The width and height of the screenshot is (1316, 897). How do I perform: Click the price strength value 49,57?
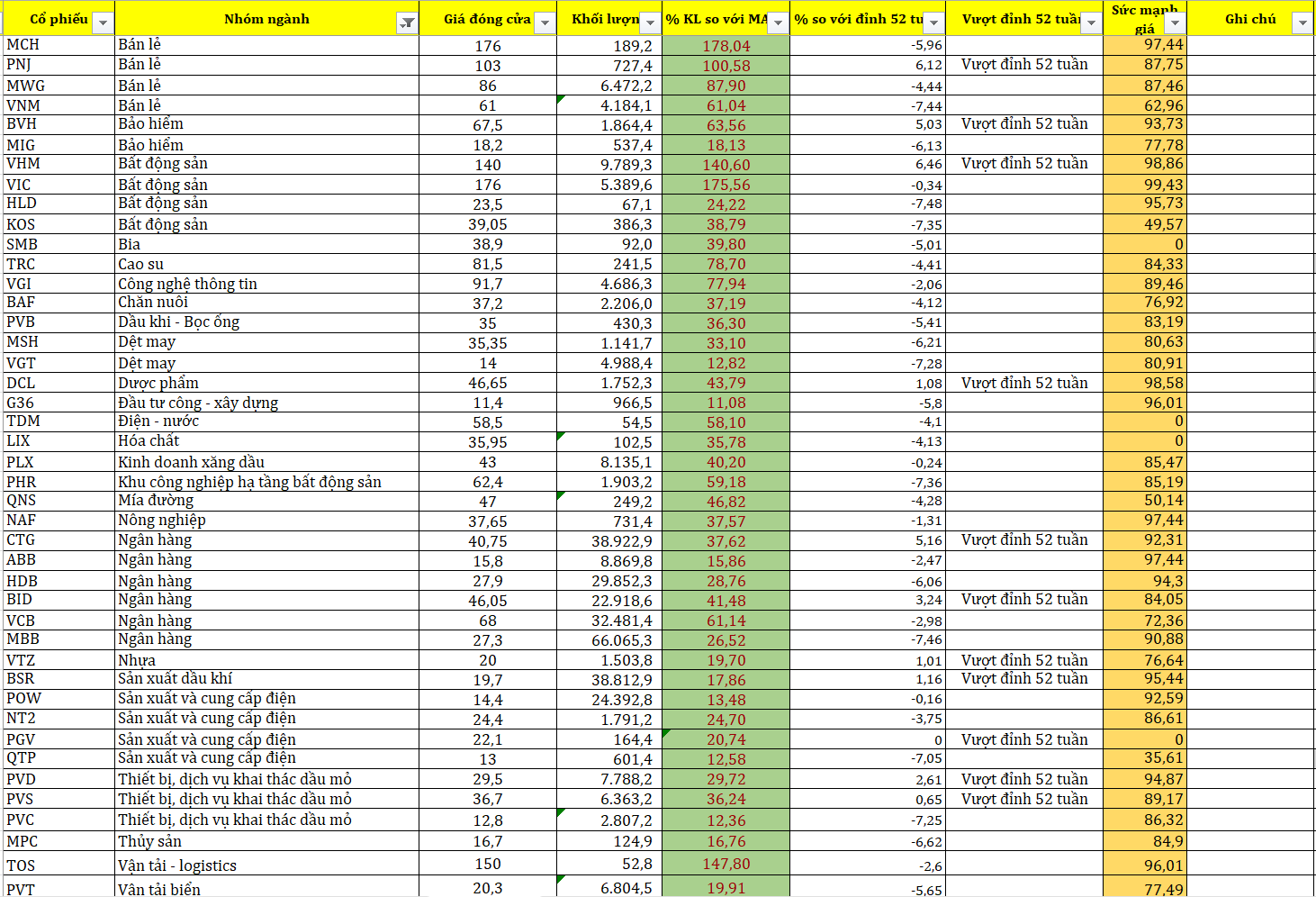click(x=1145, y=224)
